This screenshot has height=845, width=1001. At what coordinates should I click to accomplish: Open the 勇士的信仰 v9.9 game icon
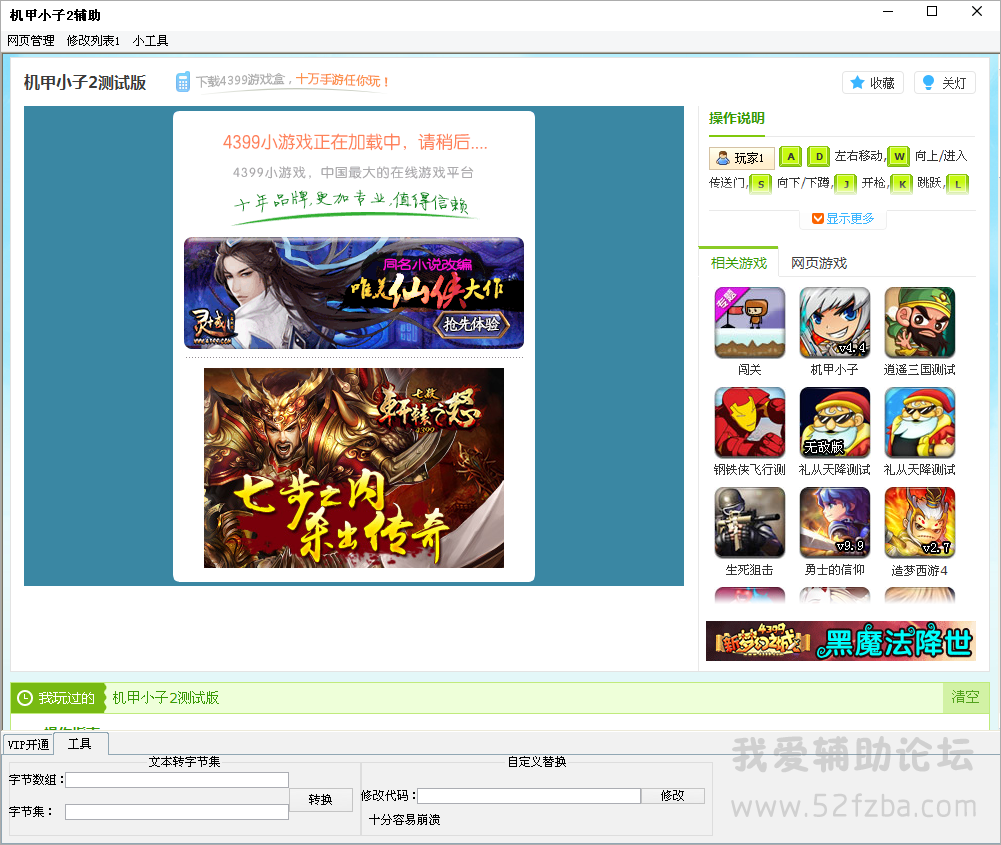click(x=834, y=522)
